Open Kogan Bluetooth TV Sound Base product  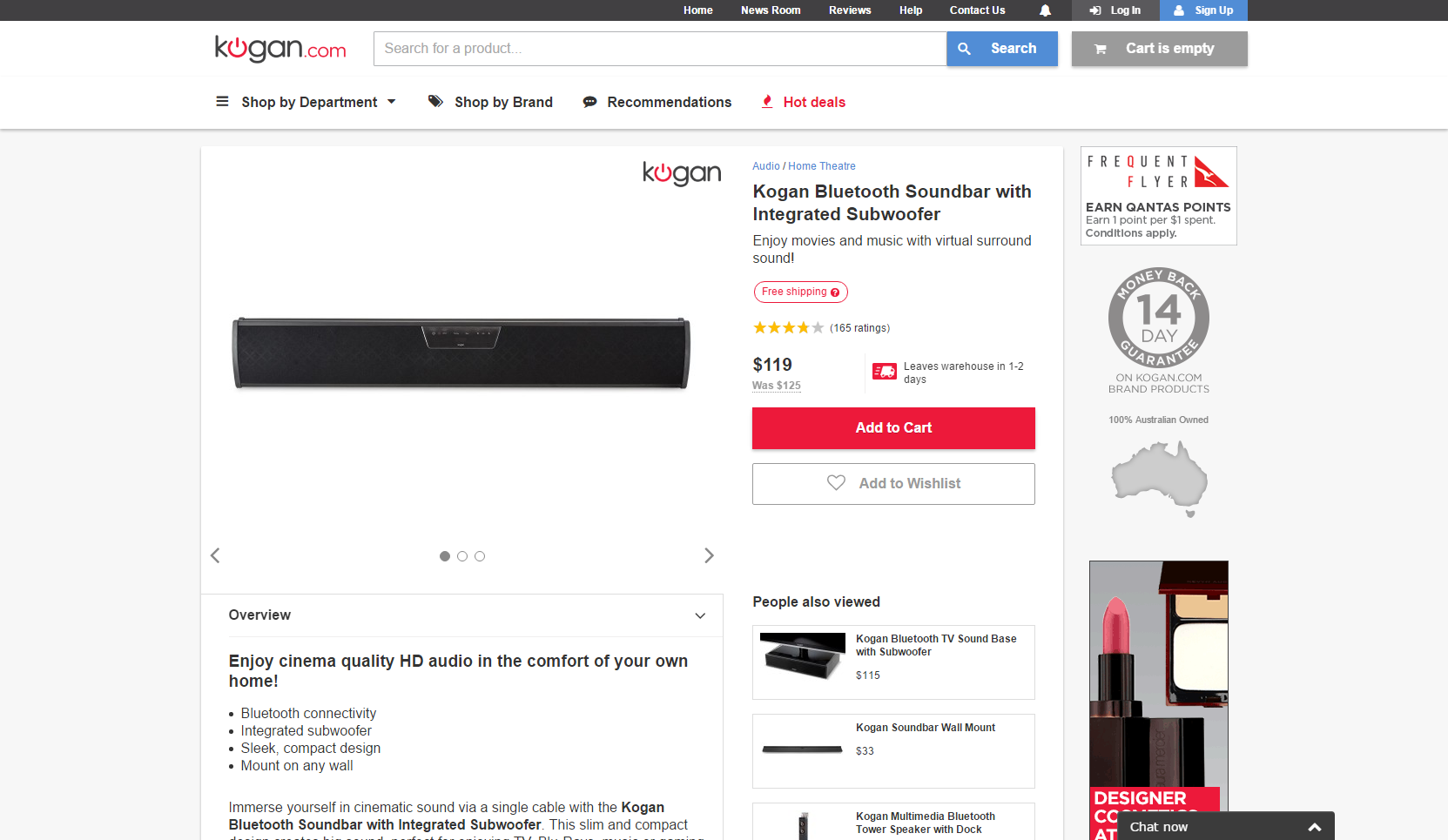893,662
